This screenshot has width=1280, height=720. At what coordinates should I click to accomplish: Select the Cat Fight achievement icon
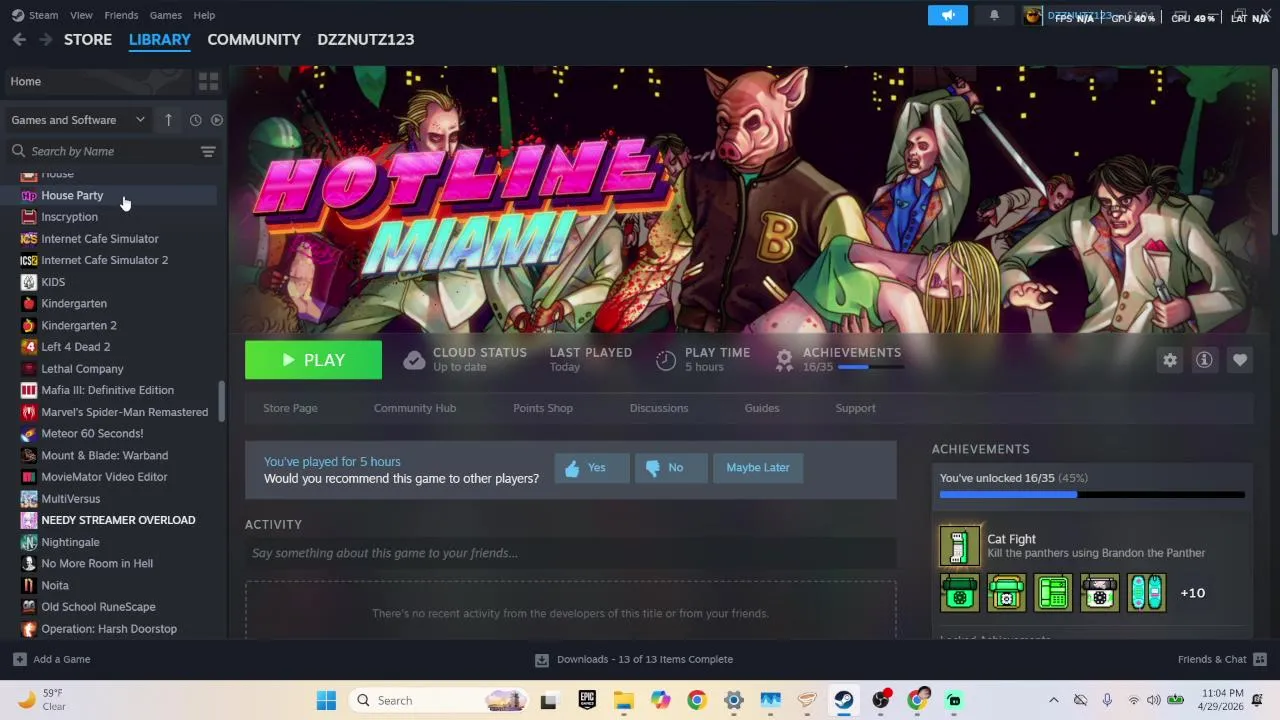pos(959,546)
